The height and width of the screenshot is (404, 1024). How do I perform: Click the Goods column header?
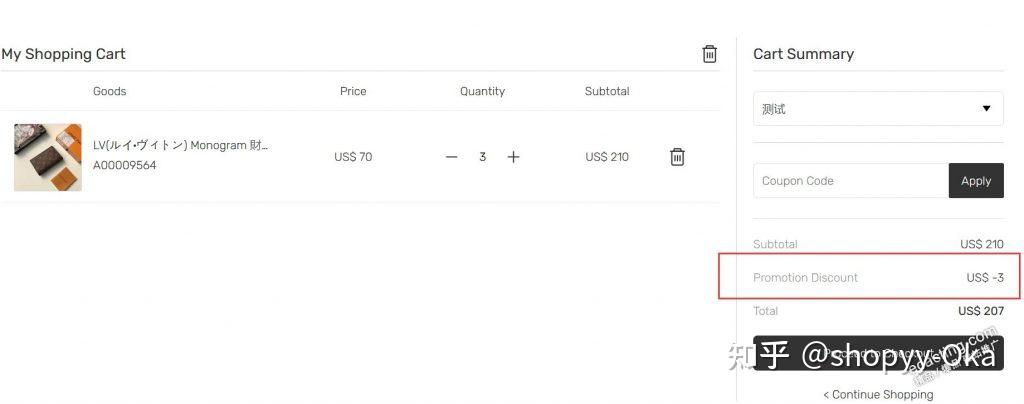[x=109, y=91]
